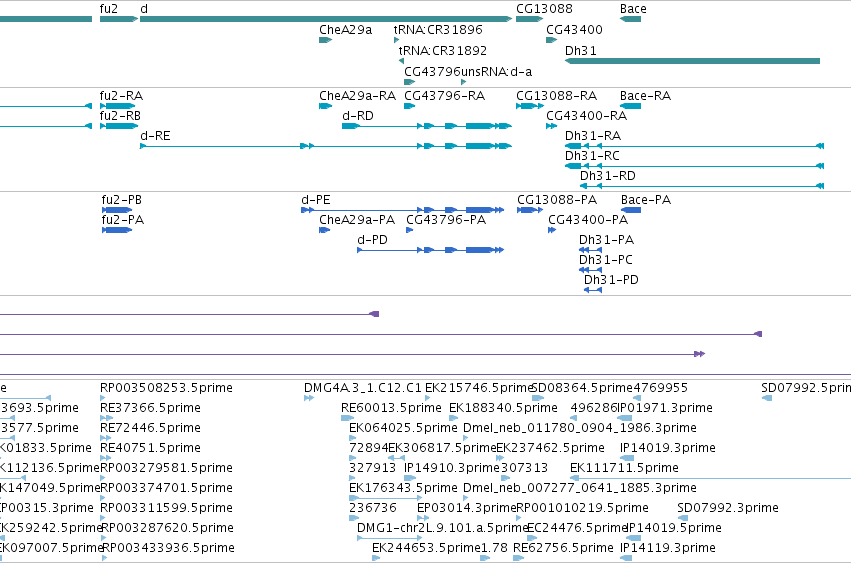
Task: Select transcript CG43400-RA
Action: click(x=586, y=116)
